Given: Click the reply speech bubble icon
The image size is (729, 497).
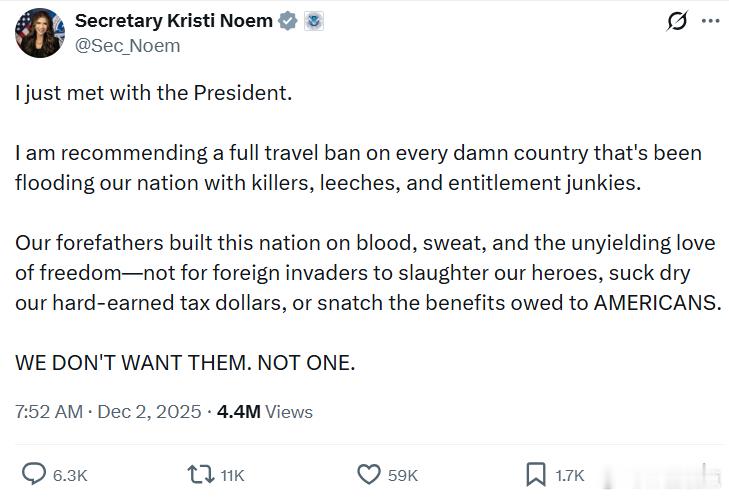Looking at the screenshot, I should [x=34, y=474].
